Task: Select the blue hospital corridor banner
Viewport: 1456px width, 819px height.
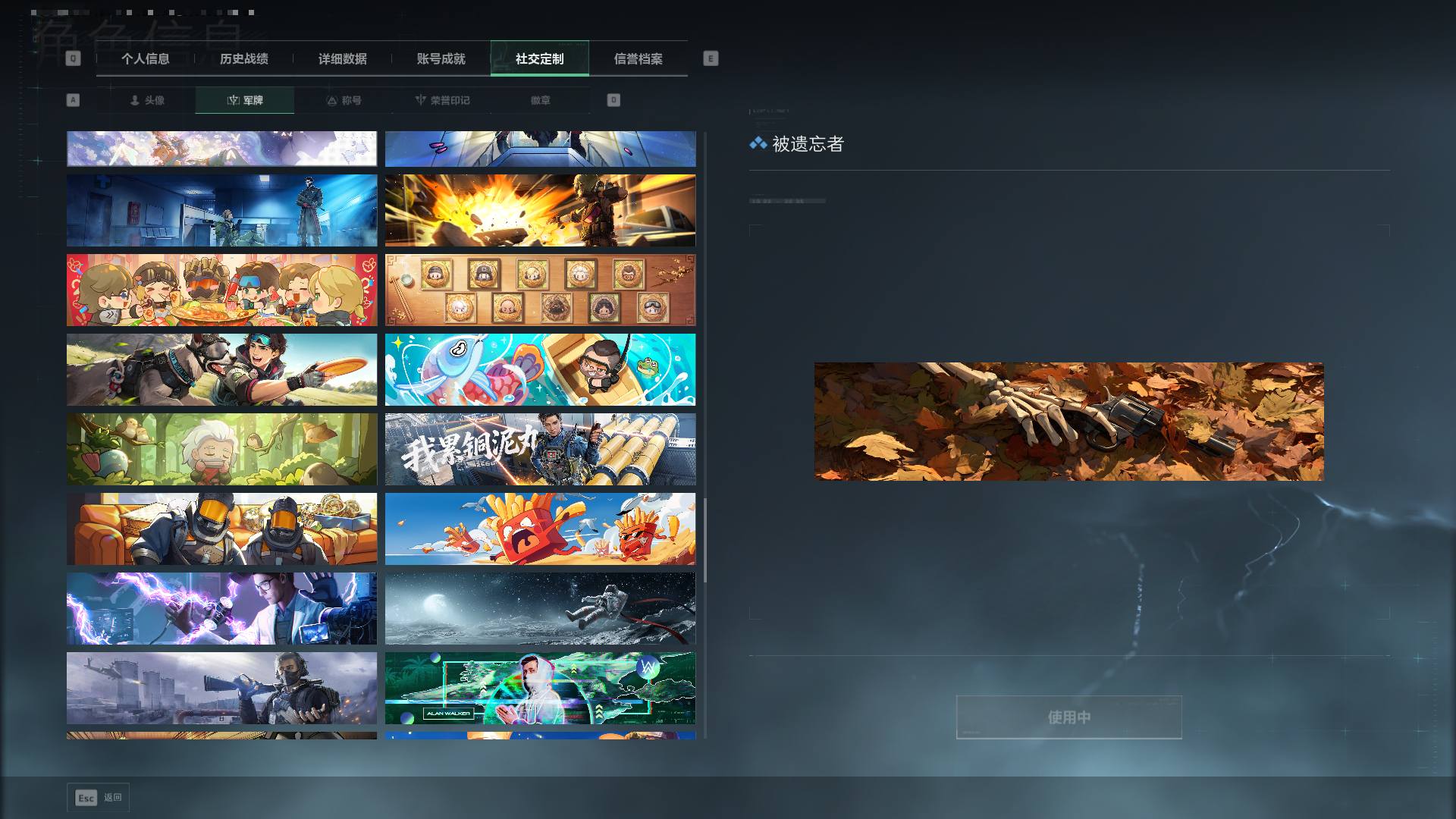Action: [x=221, y=211]
